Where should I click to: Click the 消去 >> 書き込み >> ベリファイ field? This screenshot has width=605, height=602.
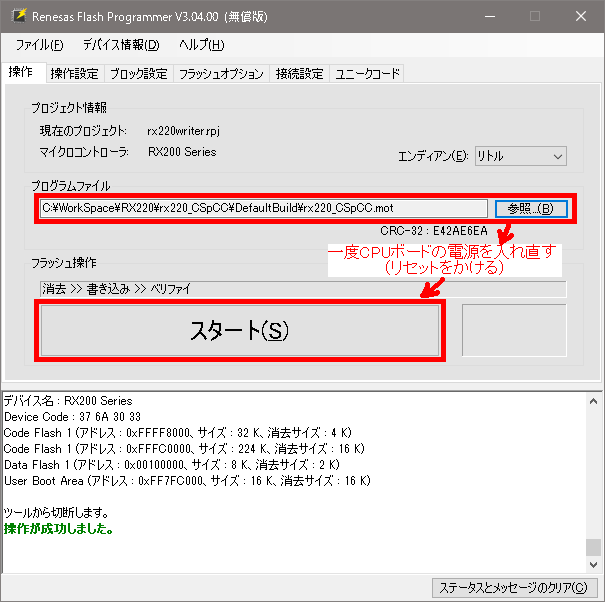pyautogui.click(x=303, y=289)
